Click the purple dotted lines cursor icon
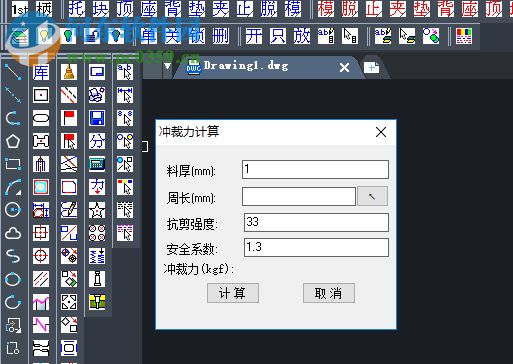Screen dimensions: 513x364 coord(125,233)
